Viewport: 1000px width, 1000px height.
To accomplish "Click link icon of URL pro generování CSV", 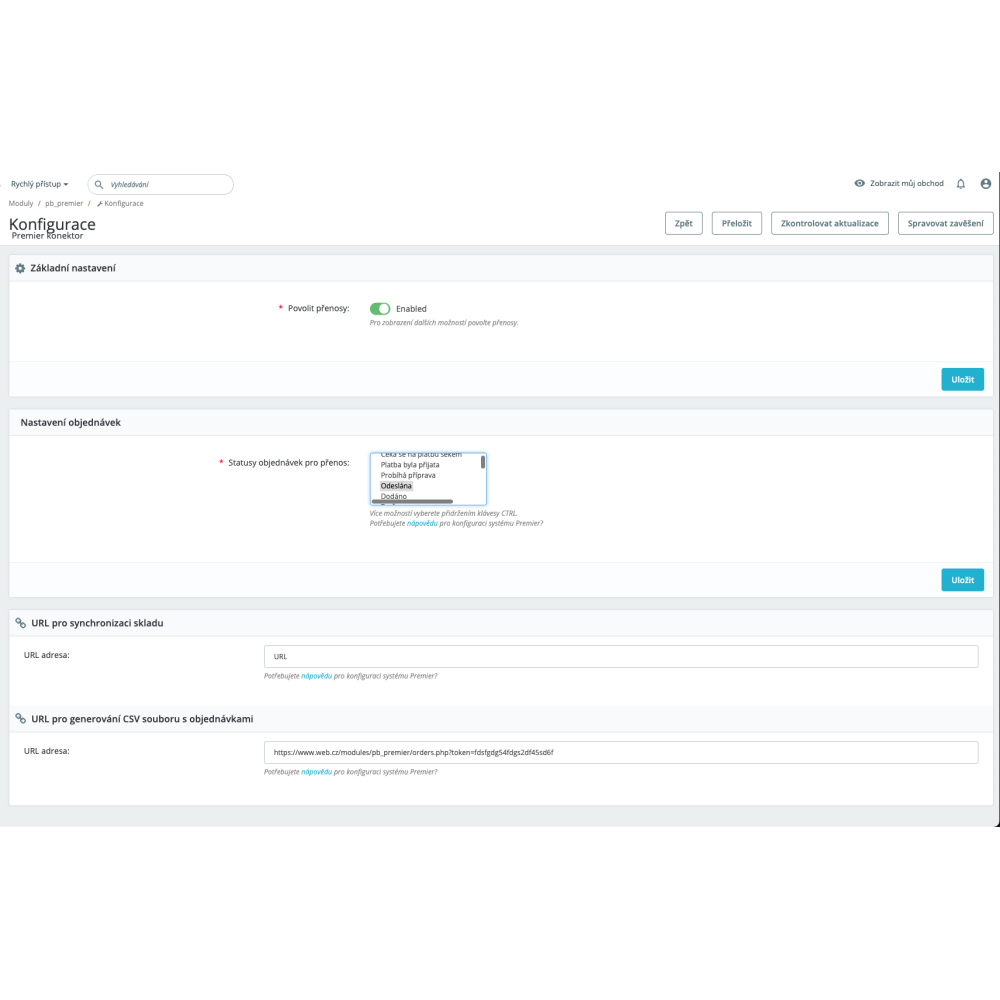I will 20,719.
